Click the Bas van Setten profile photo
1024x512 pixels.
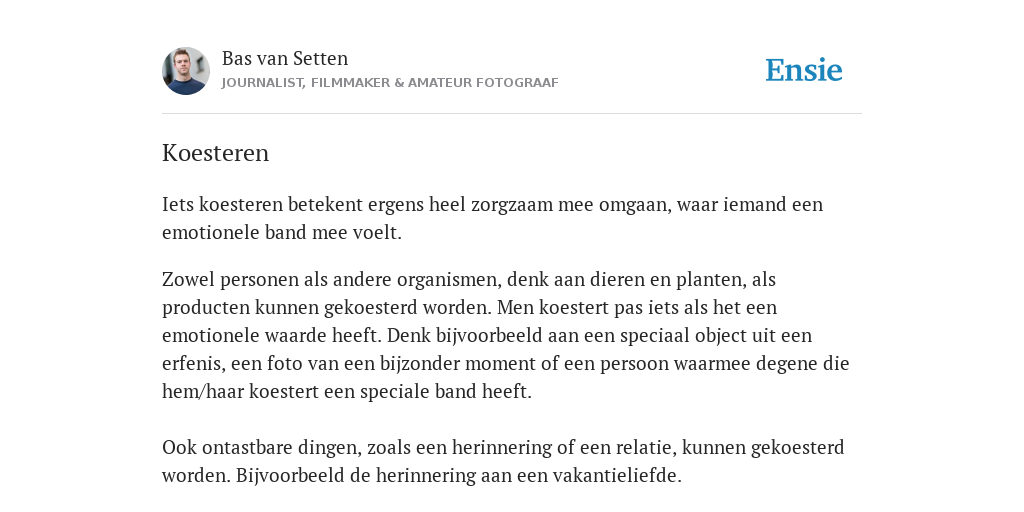click(186, 71)
